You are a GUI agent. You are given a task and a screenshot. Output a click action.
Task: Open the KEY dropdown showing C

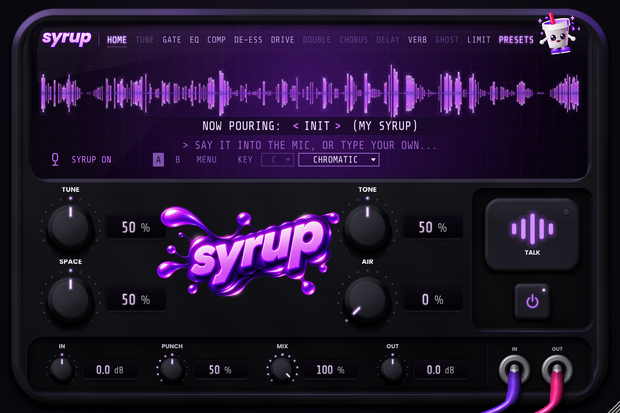[277, 160]
